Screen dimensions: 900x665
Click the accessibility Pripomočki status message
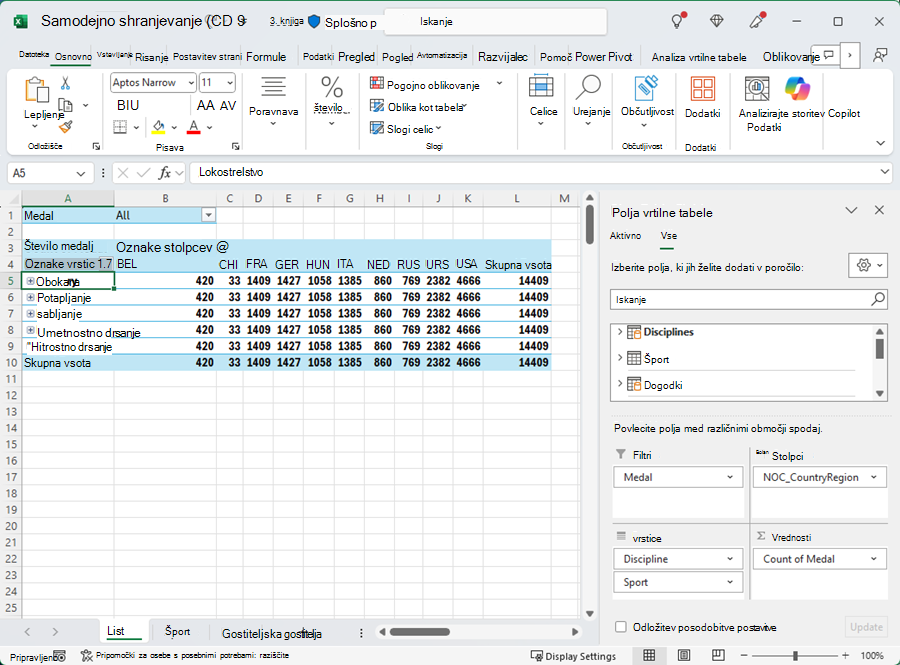click(x=185, y=655)
